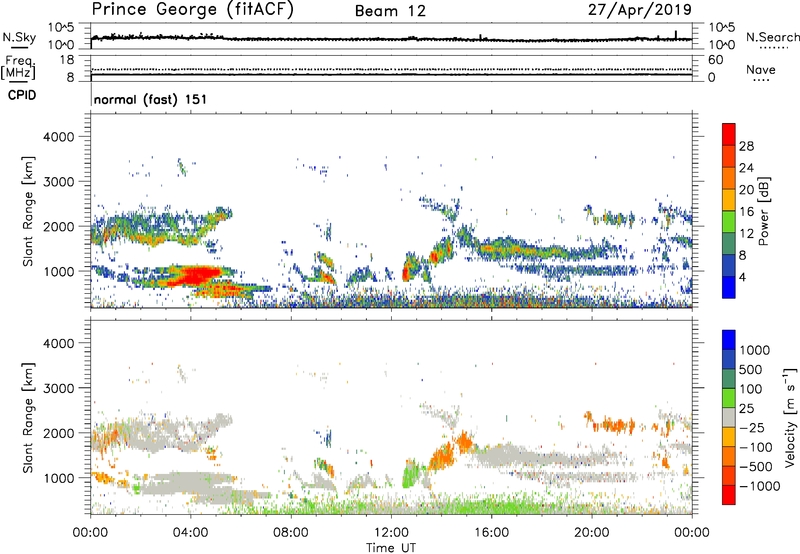Click the orange -100 to -500 Velocity segment
The width and height of the screenshot is (800, 554).
point(729,456)
